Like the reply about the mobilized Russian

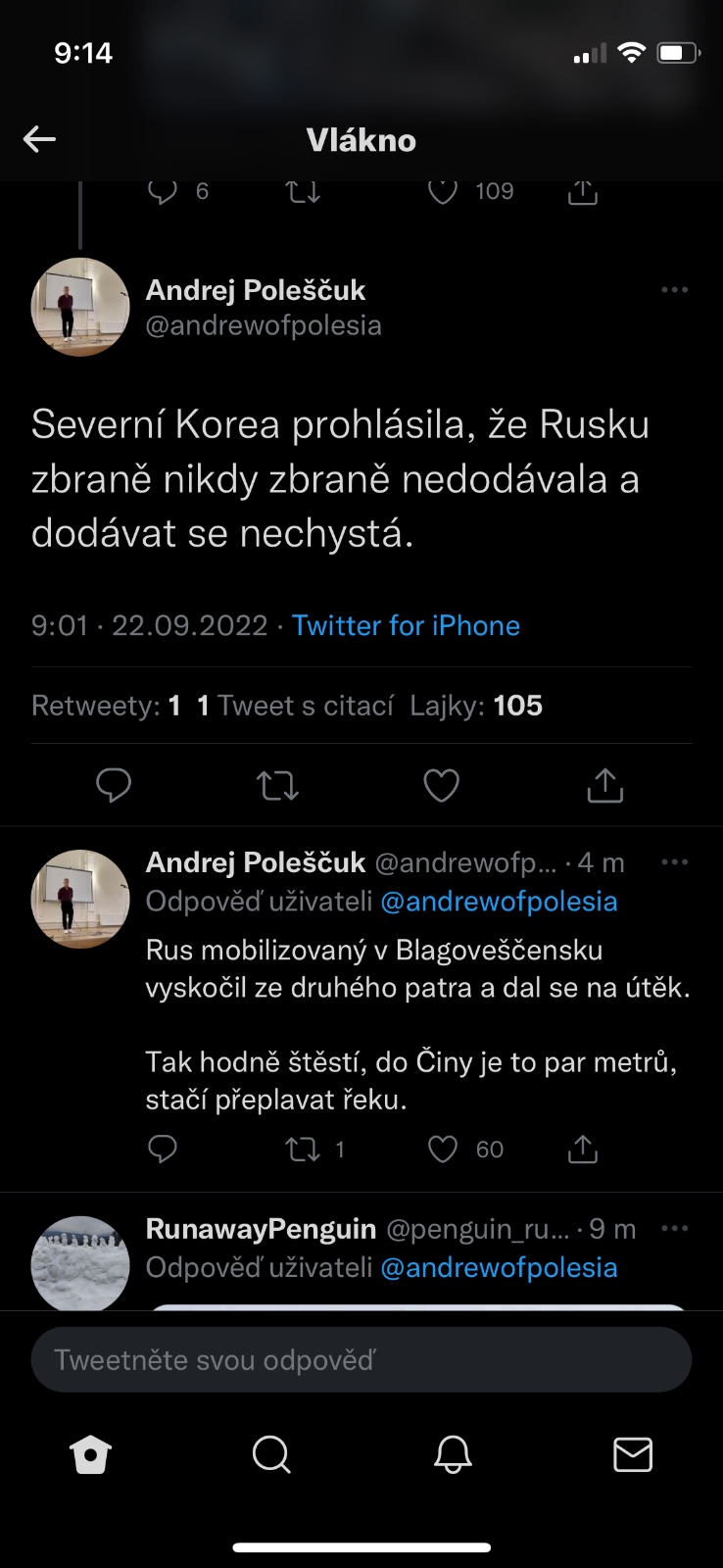pyautogui.click(x=443, y=1149)
